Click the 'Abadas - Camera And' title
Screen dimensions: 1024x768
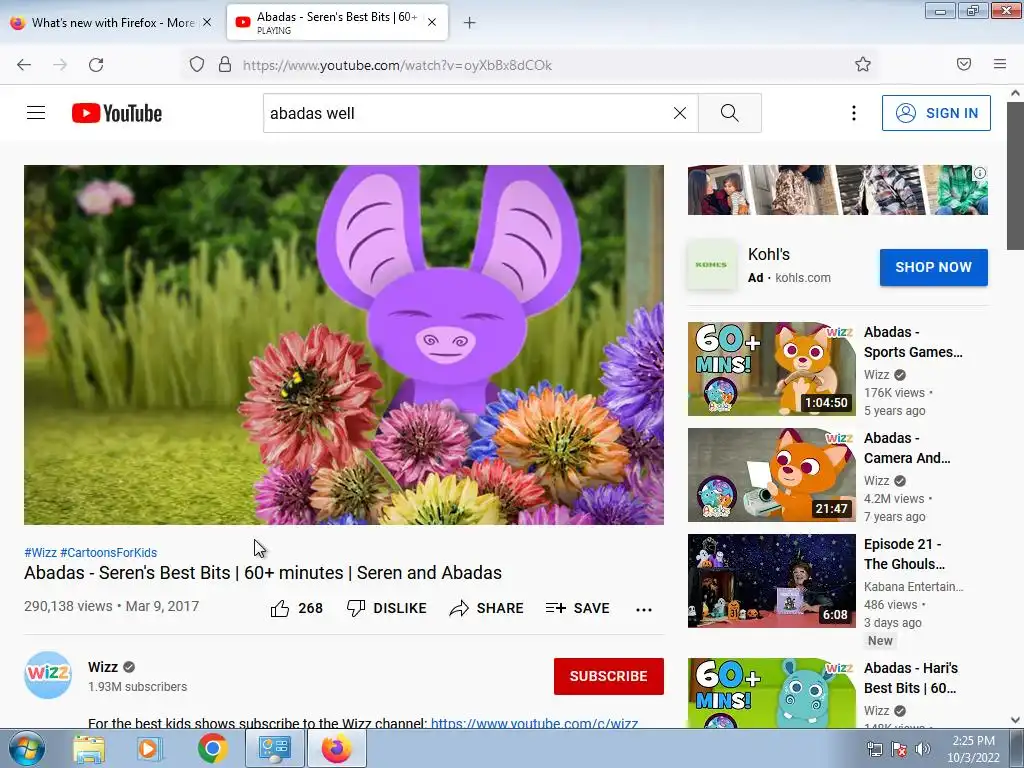click(x=907, y=448)
